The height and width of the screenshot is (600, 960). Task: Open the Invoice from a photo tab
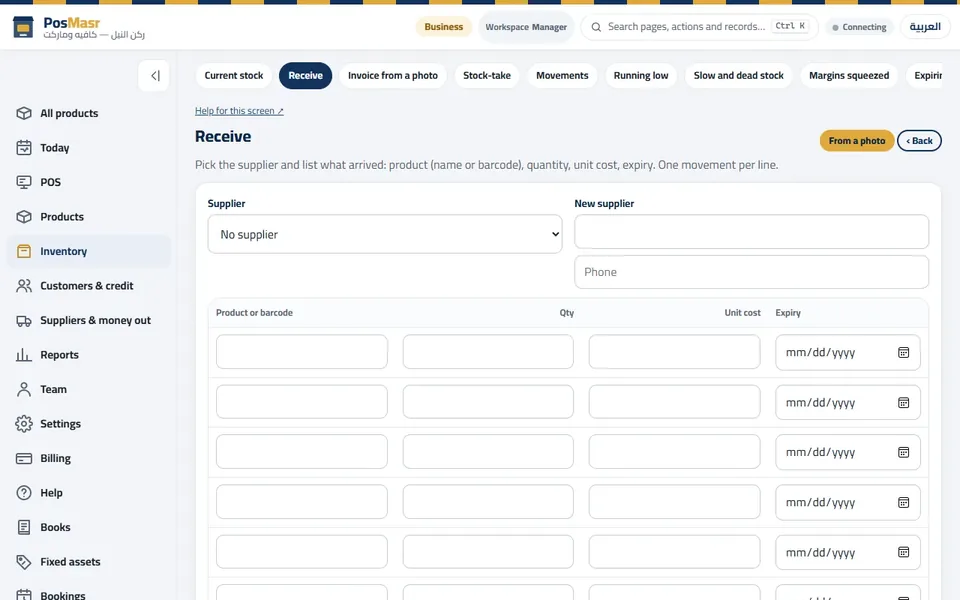(393, 75)
